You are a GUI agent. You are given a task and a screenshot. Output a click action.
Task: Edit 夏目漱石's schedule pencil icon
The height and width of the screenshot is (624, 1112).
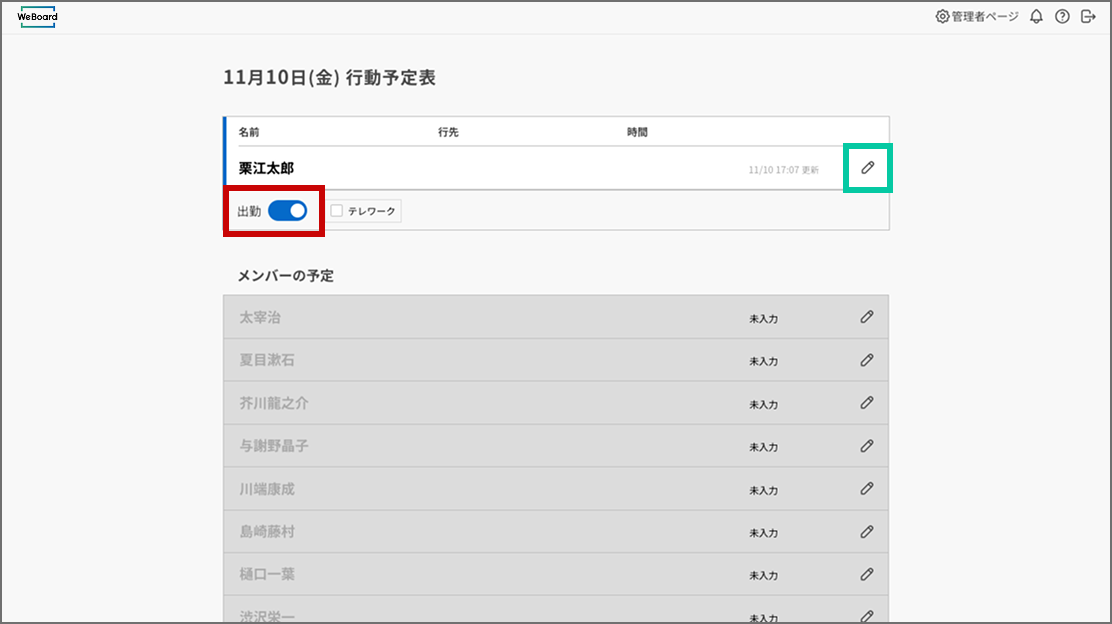[866, 360]
